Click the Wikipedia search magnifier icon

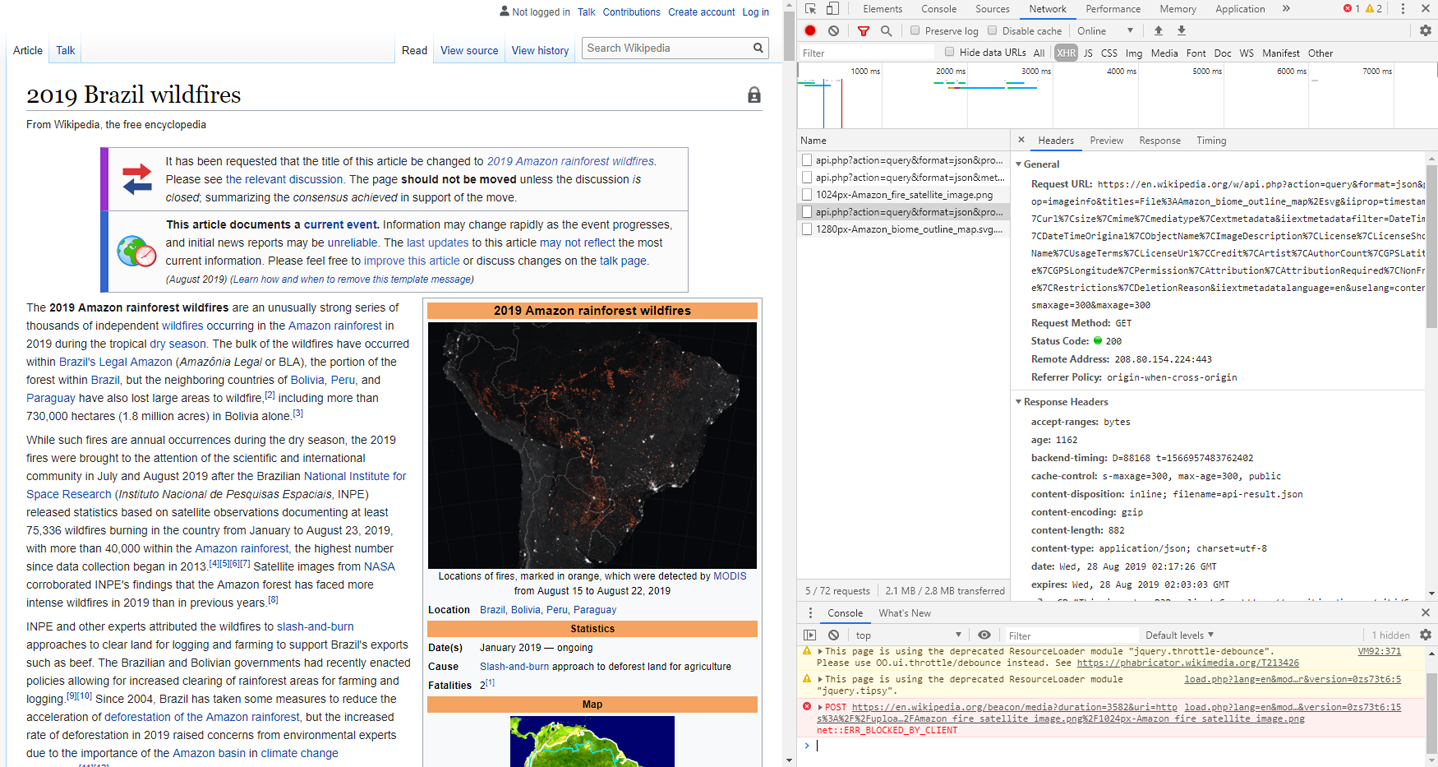click(759, 48)
